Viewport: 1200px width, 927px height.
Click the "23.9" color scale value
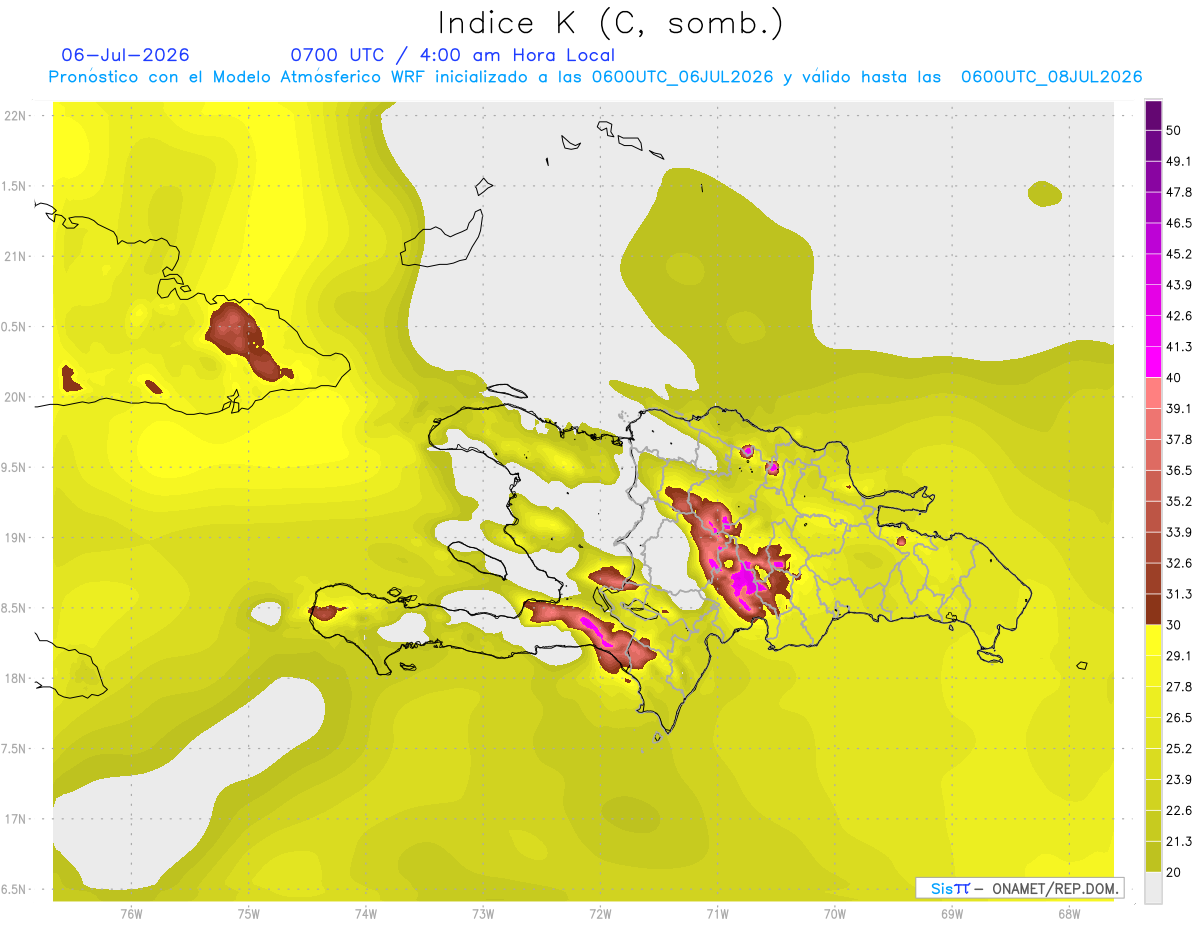coord(1179,780)
